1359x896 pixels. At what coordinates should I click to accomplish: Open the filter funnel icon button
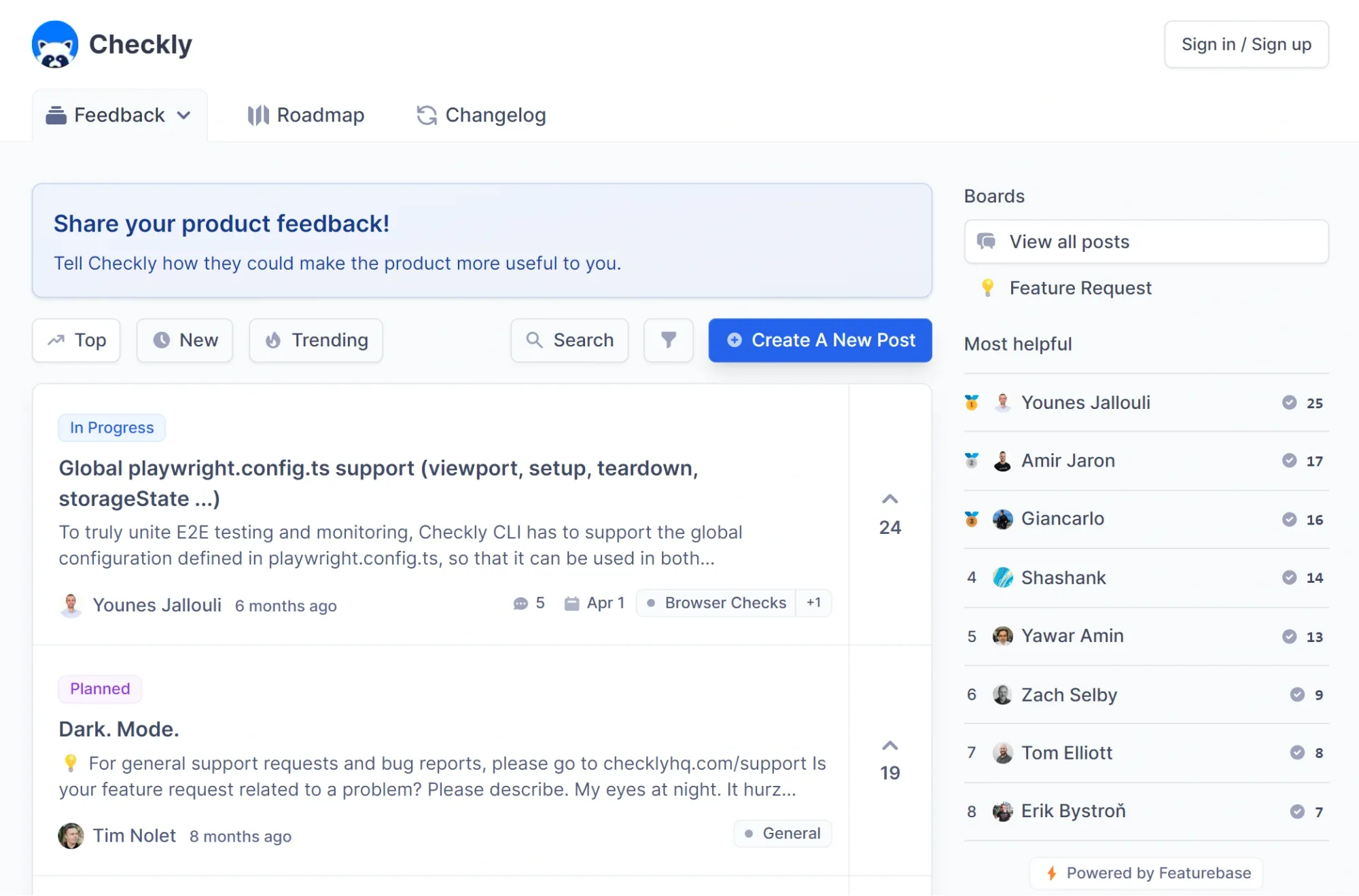pos(669,340)
